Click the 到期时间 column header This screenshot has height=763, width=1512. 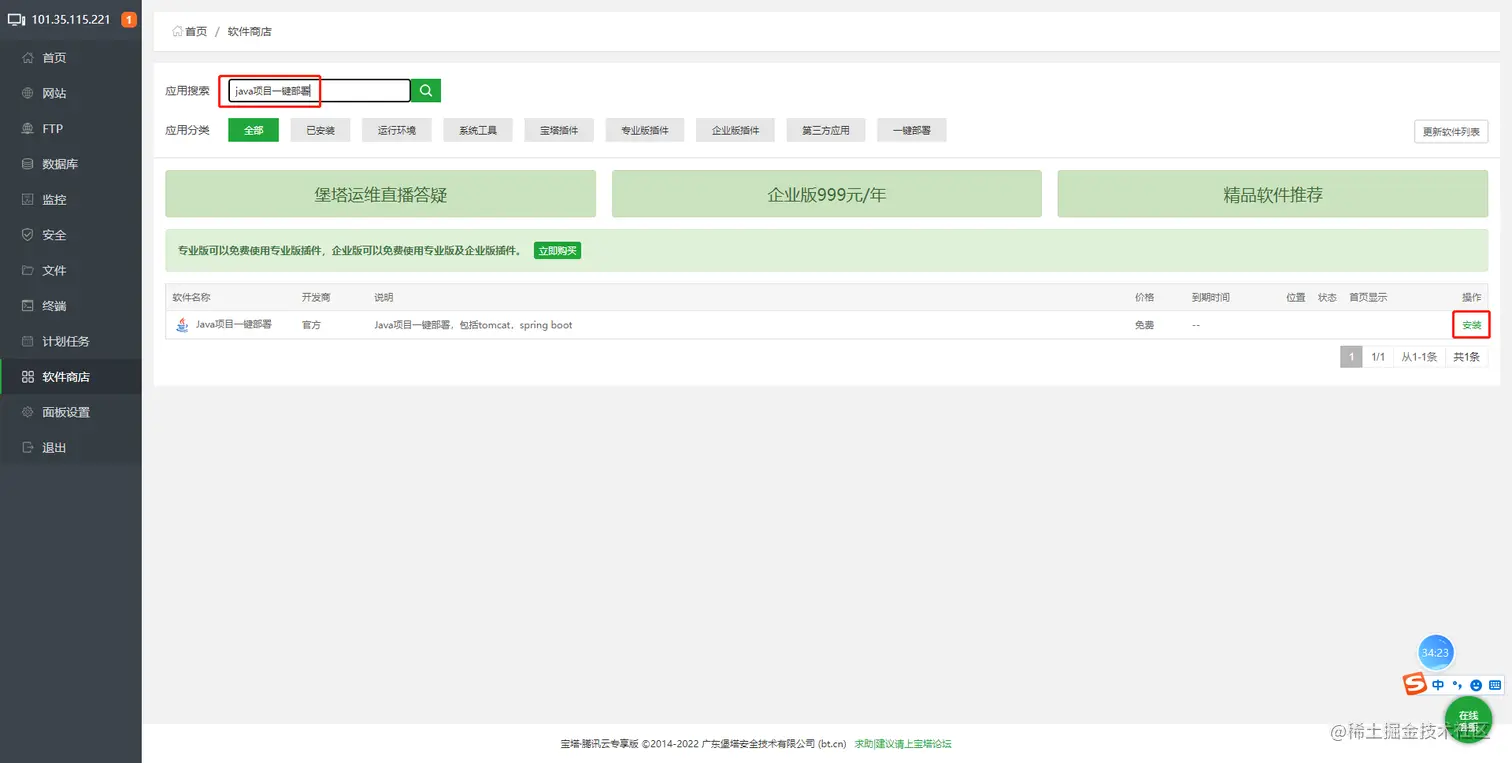point(1211,297)
